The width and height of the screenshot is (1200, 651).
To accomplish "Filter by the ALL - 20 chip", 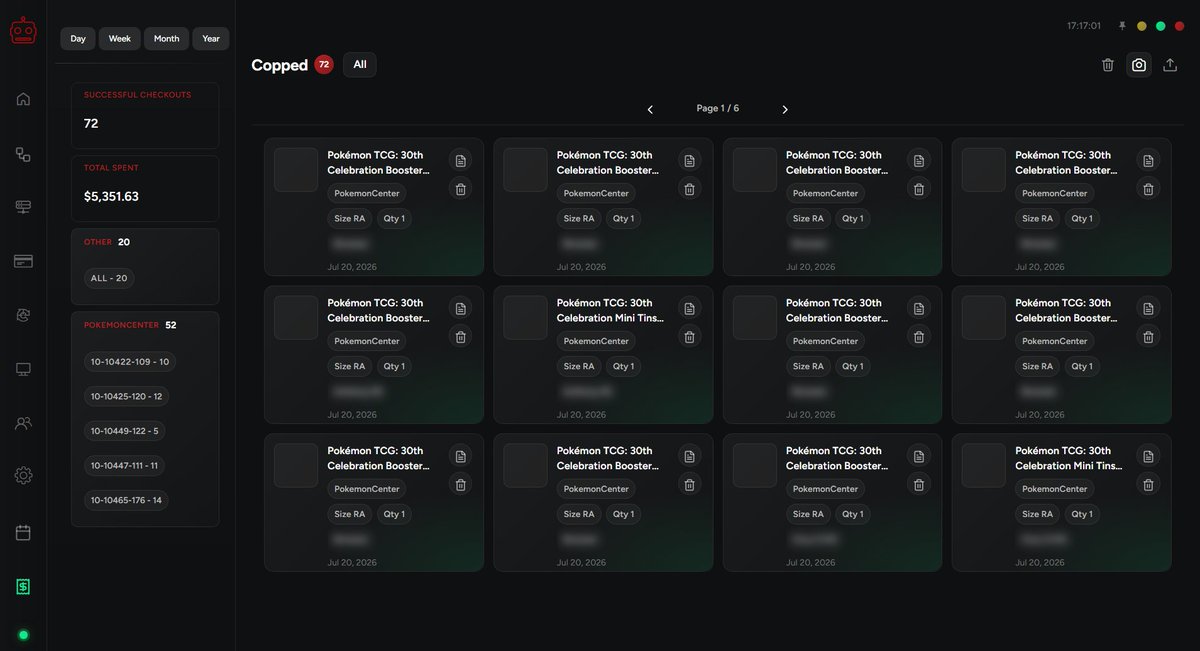I will [x=109, y=278].
